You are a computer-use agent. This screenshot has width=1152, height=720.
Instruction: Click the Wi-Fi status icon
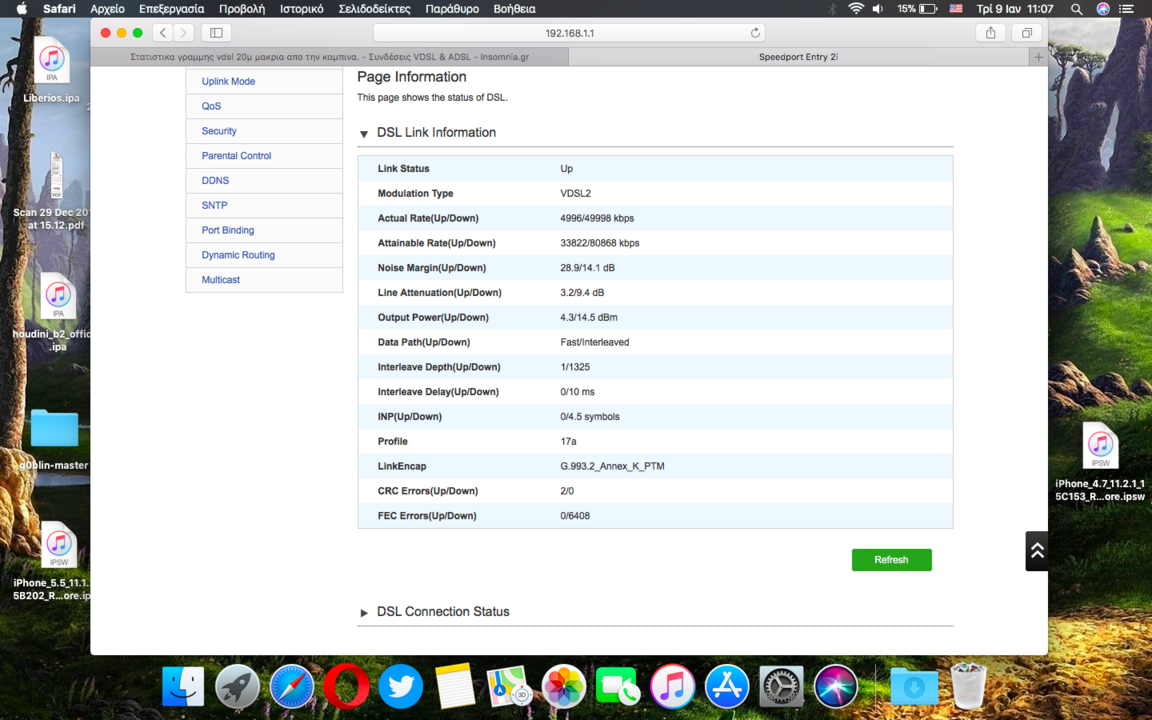pos(856,9)
